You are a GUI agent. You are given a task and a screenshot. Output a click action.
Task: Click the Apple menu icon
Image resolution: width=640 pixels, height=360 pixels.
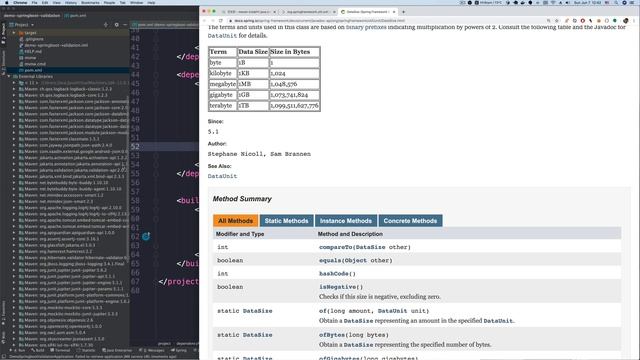(x=7, y=2)
